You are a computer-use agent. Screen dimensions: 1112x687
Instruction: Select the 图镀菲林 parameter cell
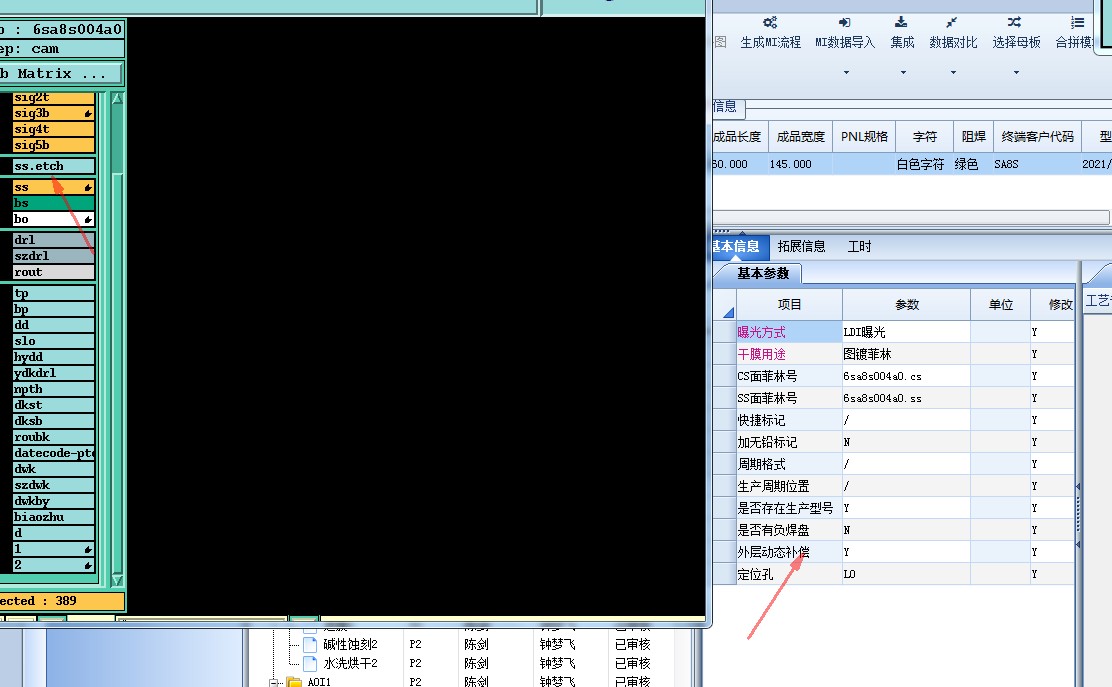pyautogui.click(x=906, y=354)
